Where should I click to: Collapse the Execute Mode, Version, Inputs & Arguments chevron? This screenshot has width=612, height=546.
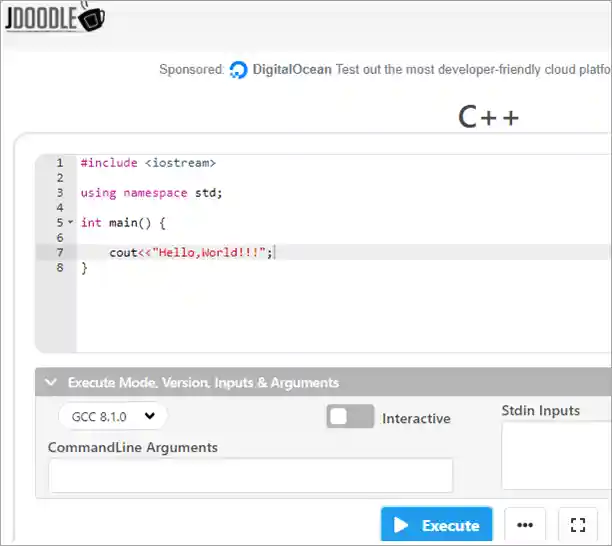pos(51,382)
